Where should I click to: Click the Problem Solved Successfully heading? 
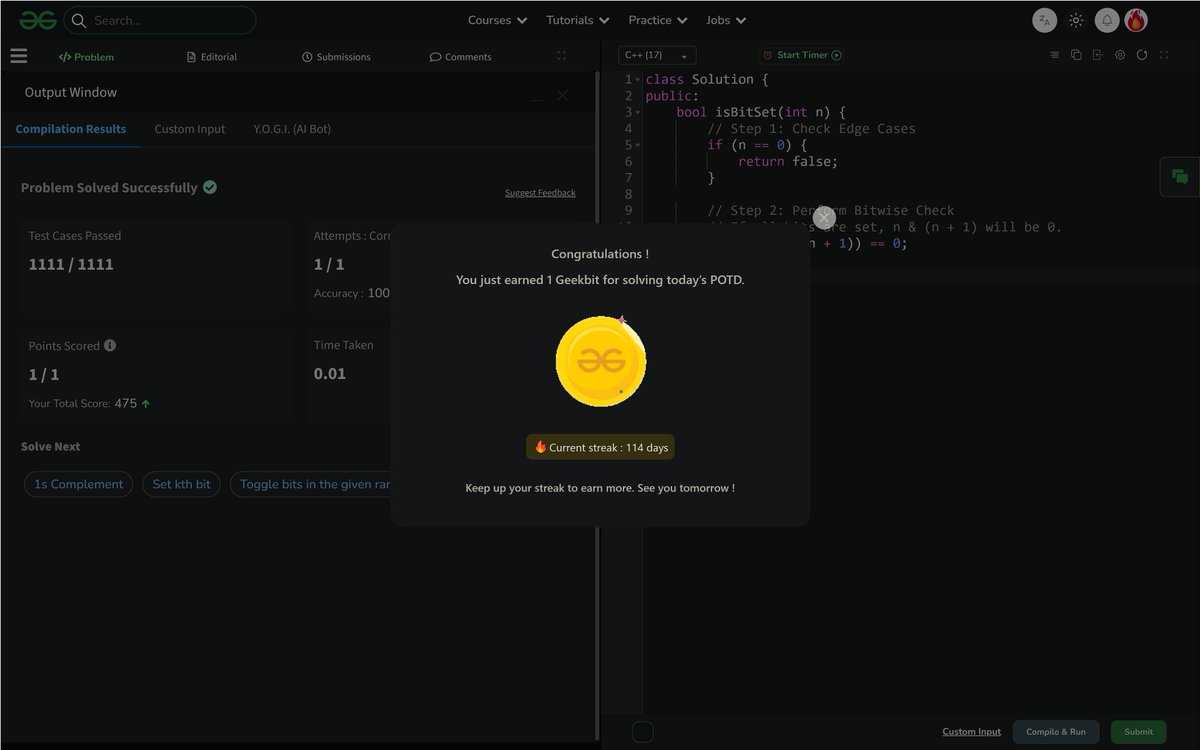(x=109, y=188)
